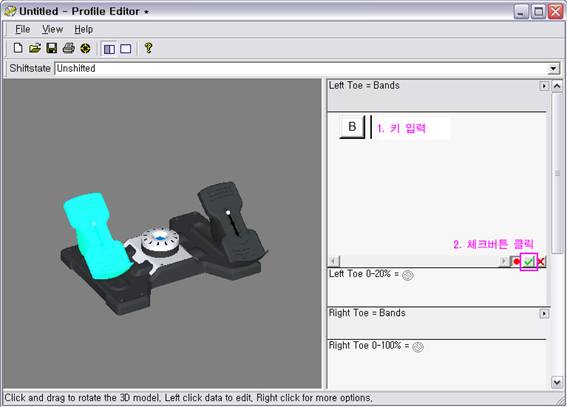
Task: Open the File menu
Action: (x=22, y=29)
